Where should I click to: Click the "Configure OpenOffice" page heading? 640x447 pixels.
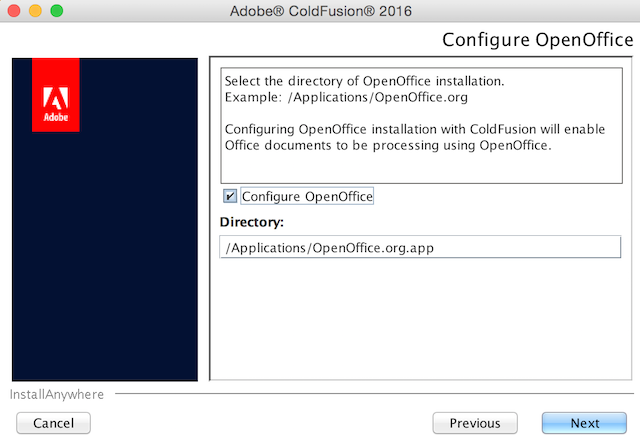point(538,40)
